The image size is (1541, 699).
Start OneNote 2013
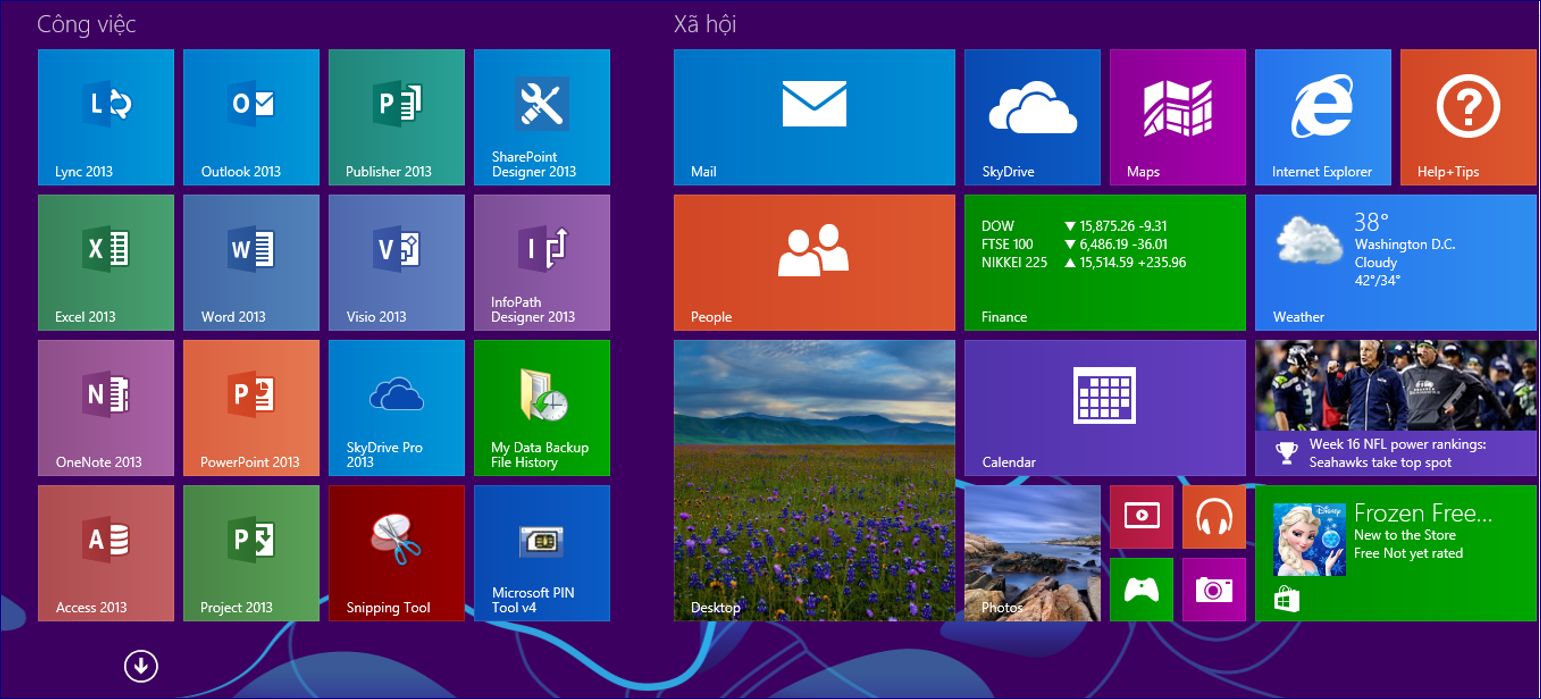point(105,407)
